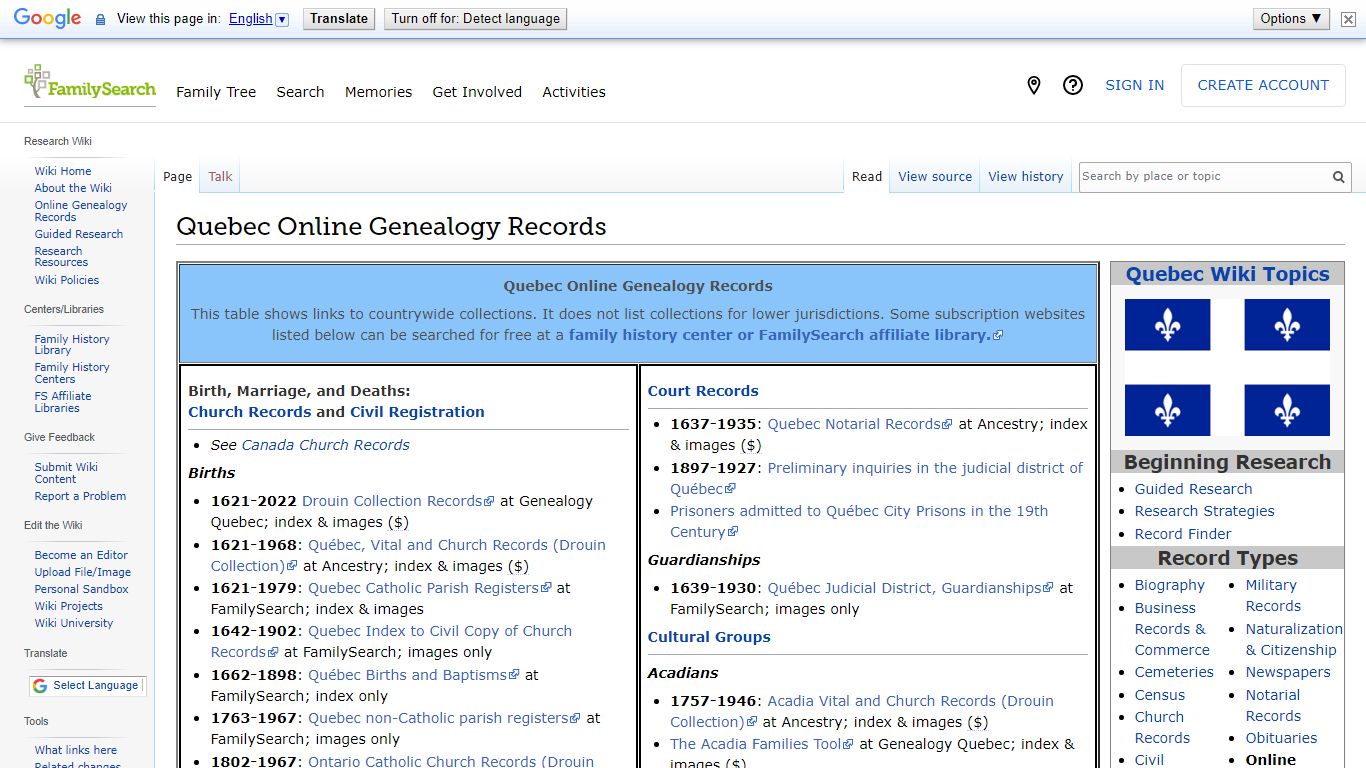Open Quebec non-Catholic parish registers link
This screenshot has width=1366, height=768.
click(444, 718)
